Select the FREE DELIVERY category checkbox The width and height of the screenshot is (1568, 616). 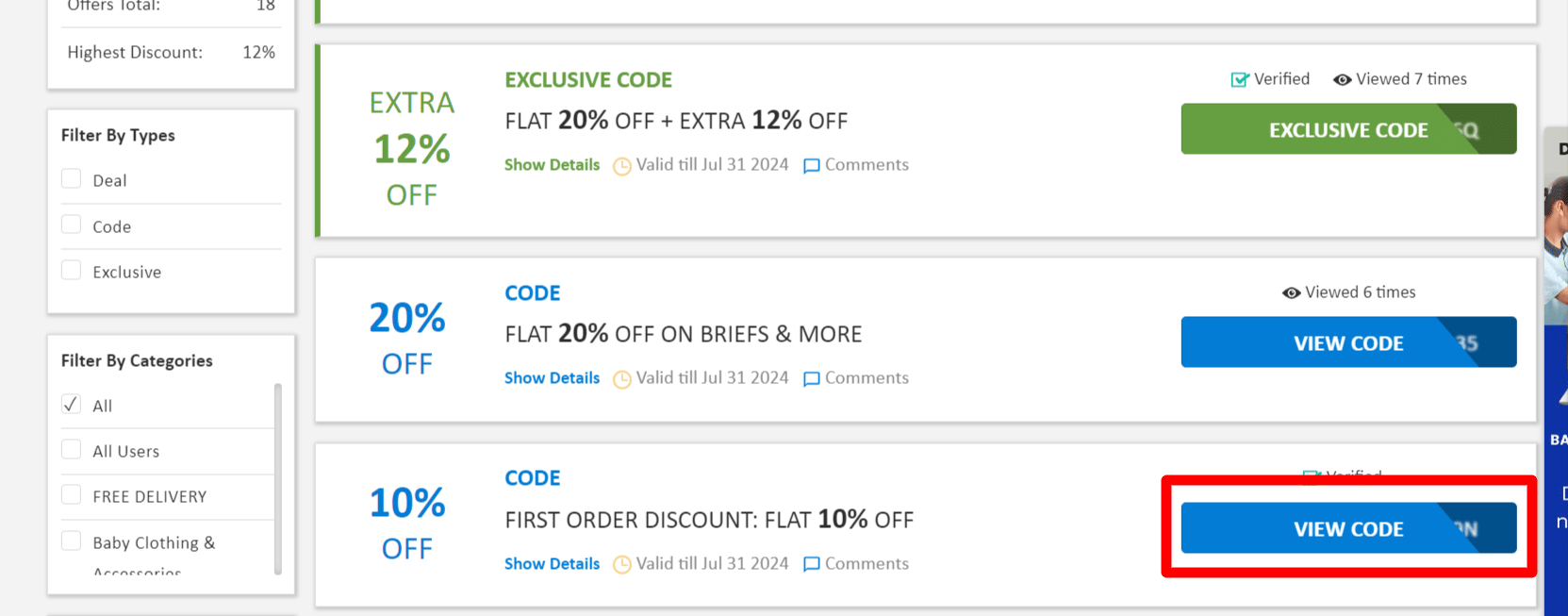tap(72, 495)
